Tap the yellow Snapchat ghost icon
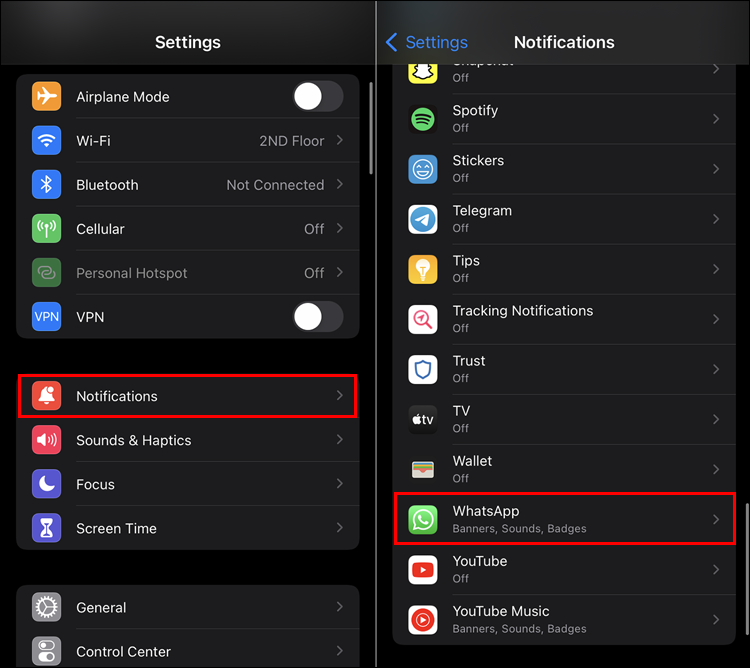The image size is (750, 668). coord(423,73)
